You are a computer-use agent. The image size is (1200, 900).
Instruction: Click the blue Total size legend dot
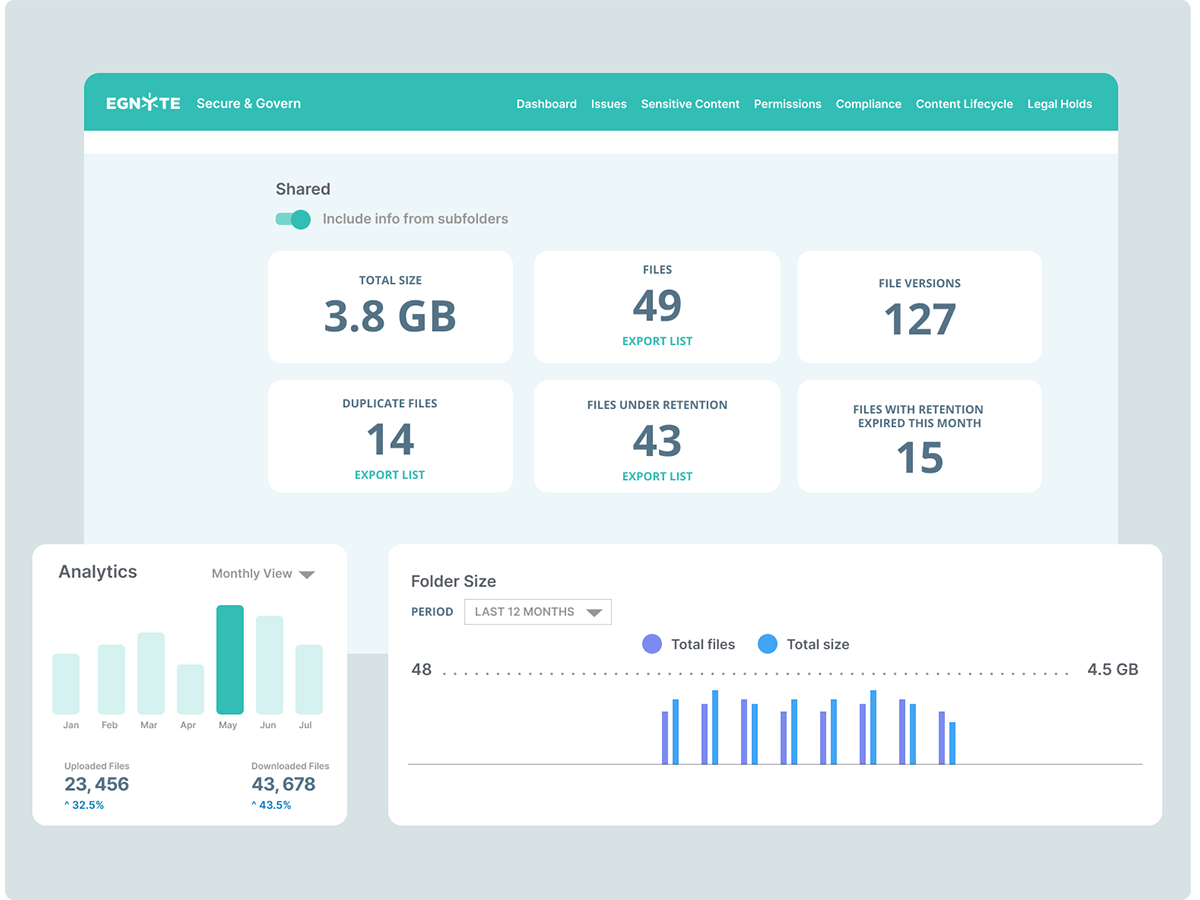767,644
